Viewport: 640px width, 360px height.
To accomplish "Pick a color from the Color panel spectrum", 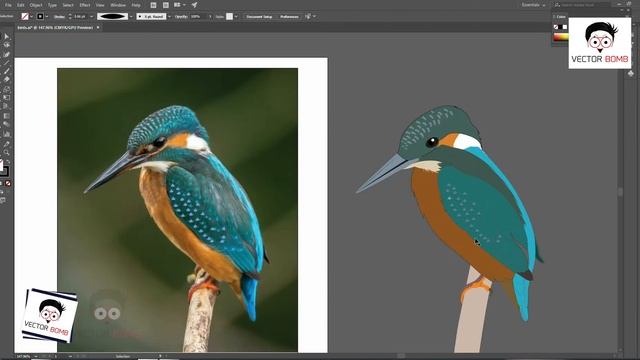I will click(561, 37).
